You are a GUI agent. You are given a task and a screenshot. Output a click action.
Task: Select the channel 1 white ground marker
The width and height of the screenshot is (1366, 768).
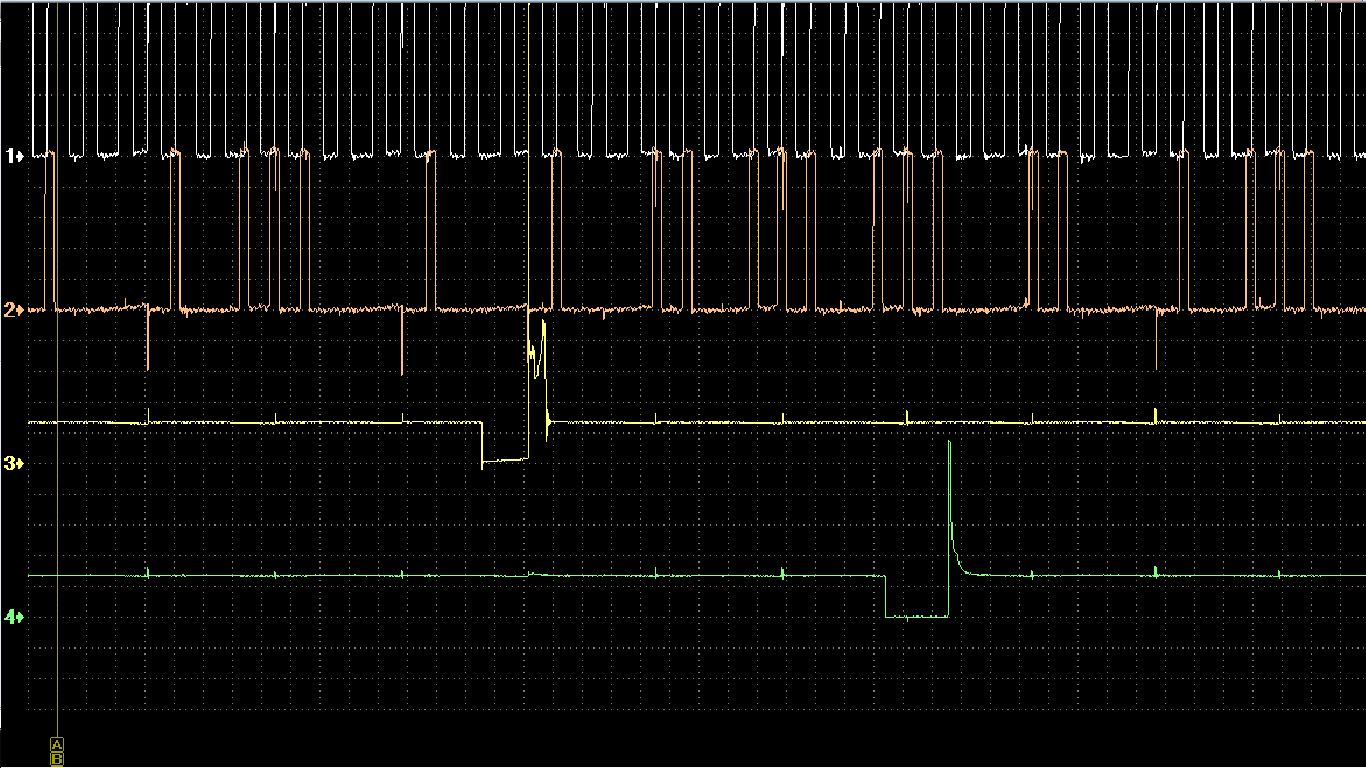click(14, 156)
